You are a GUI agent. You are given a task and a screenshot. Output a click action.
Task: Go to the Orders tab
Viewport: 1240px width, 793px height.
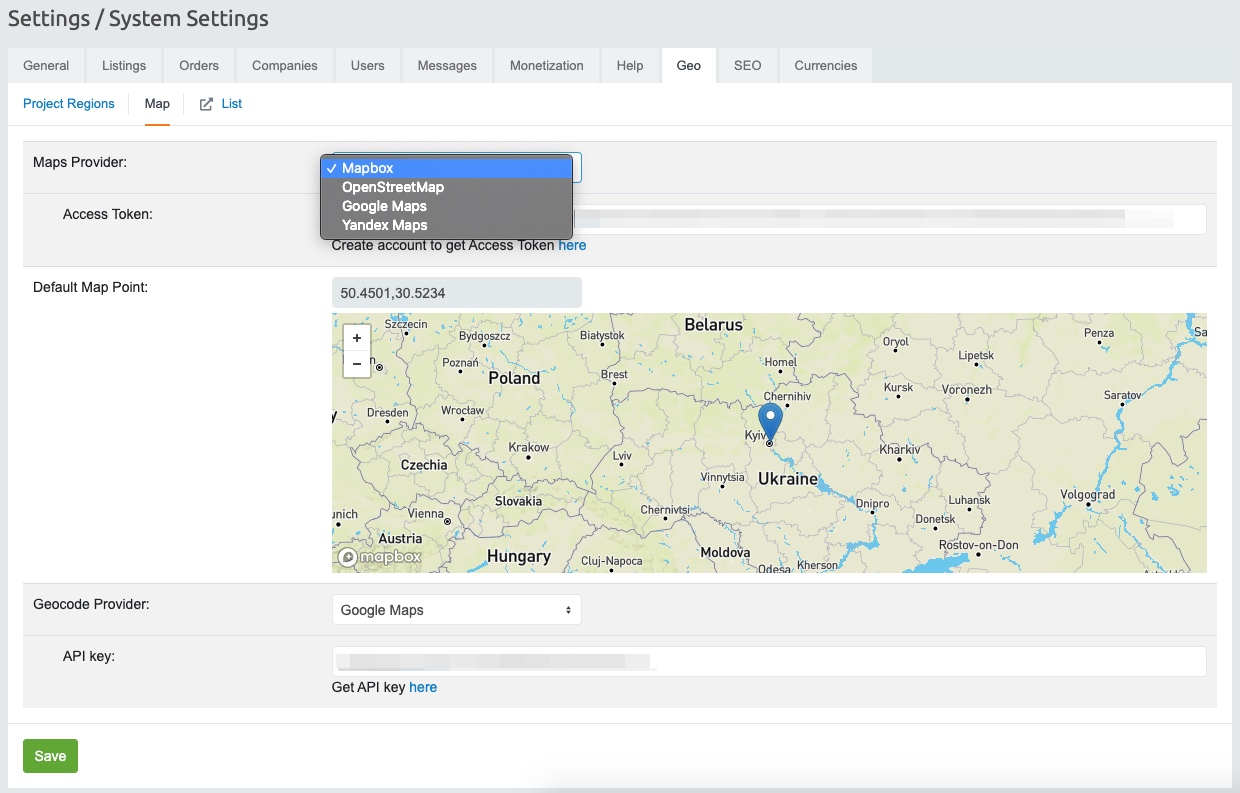[199, 66]
